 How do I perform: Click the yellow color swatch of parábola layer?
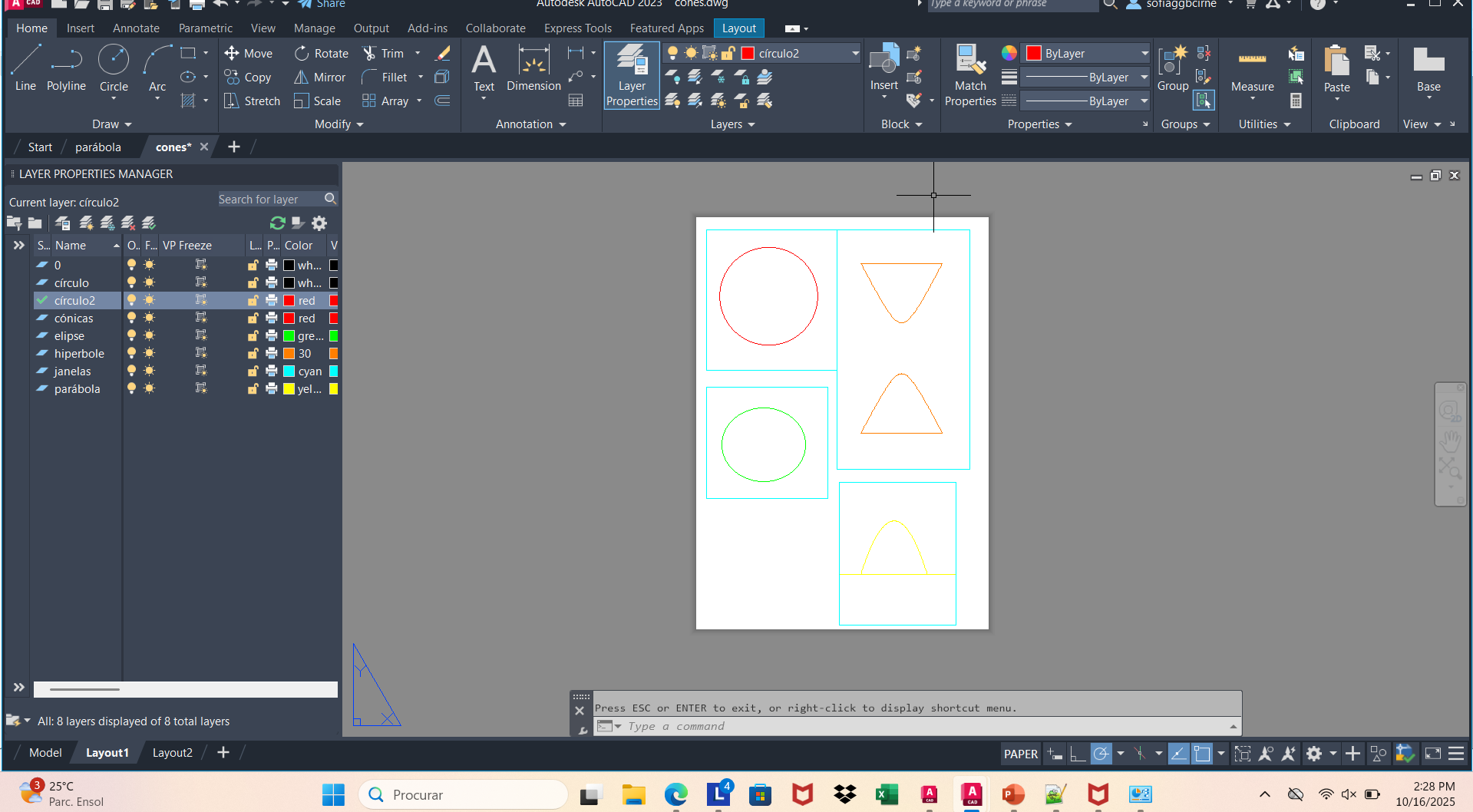(x=289, y=389)
